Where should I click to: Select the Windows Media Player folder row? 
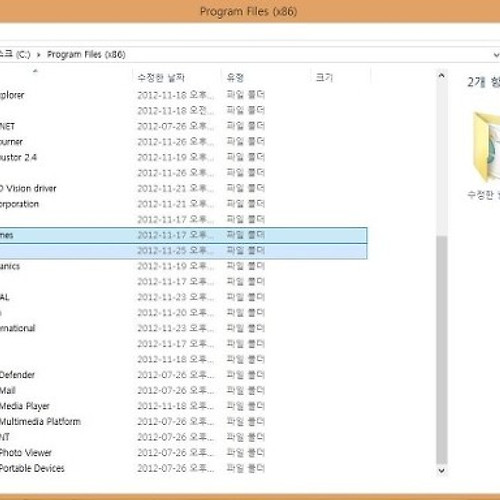pyautogui.click(x=183, y=406)
